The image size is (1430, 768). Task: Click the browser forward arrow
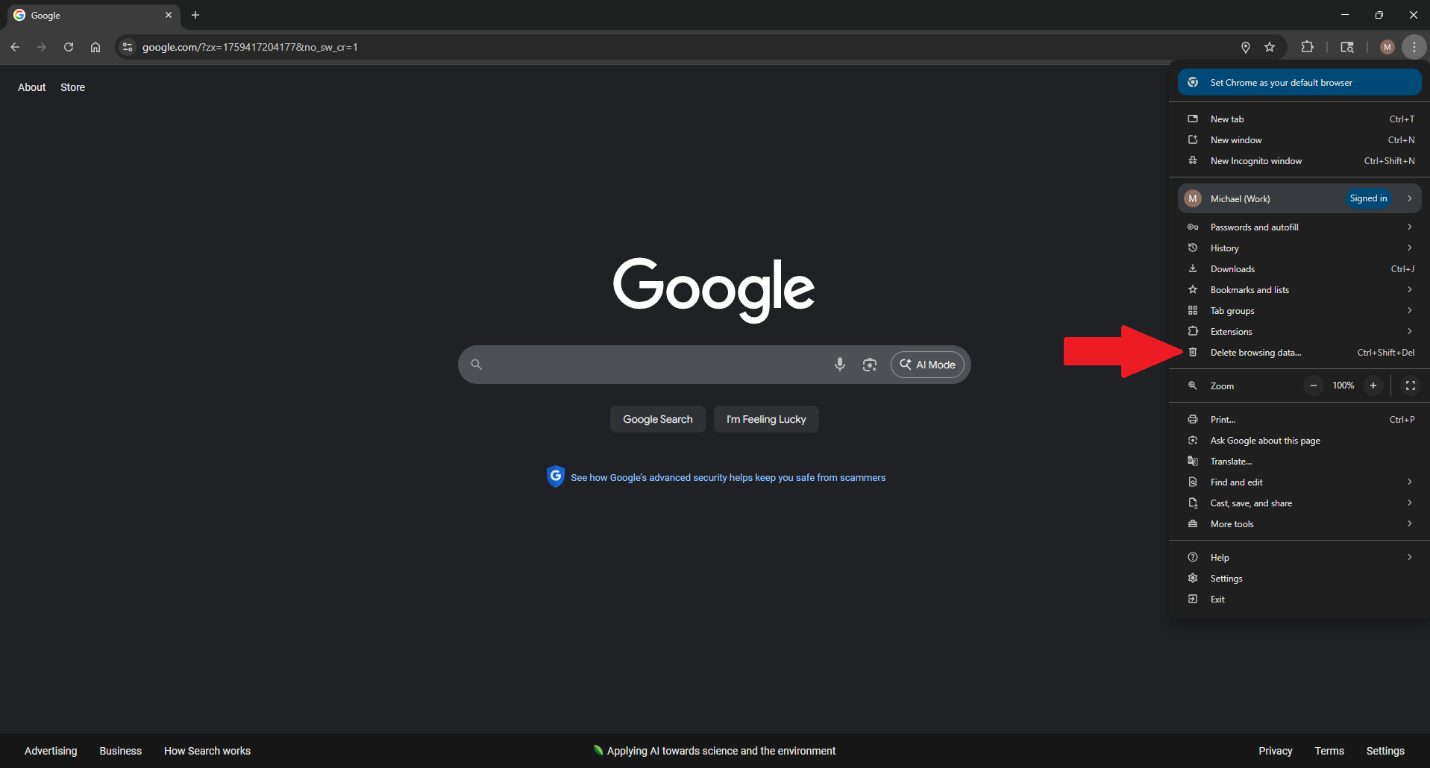pos(42,47)
